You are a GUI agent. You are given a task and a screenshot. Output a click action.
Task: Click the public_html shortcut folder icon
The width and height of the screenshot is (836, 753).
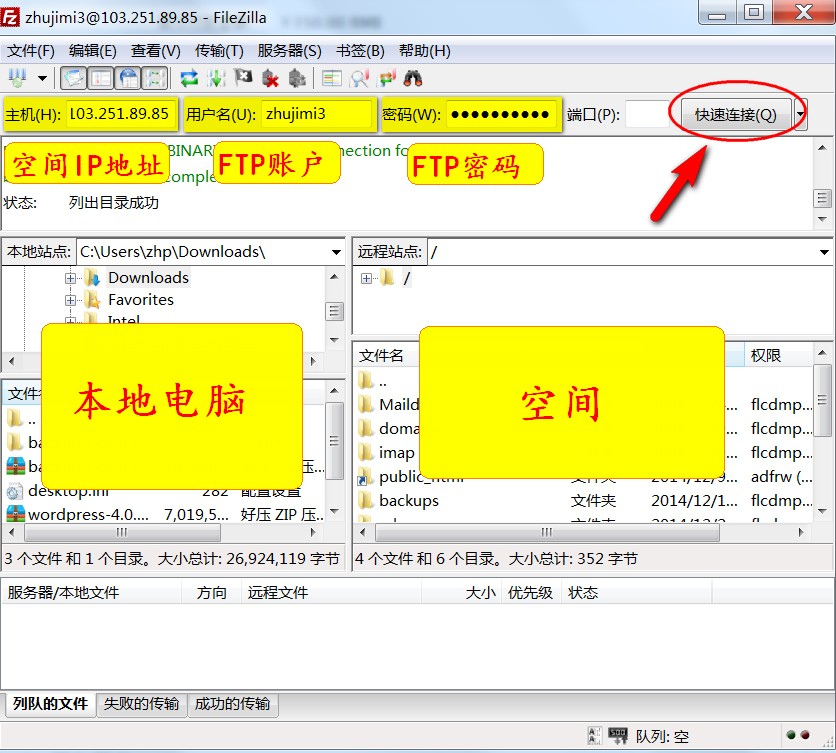[x=365, y=476]
